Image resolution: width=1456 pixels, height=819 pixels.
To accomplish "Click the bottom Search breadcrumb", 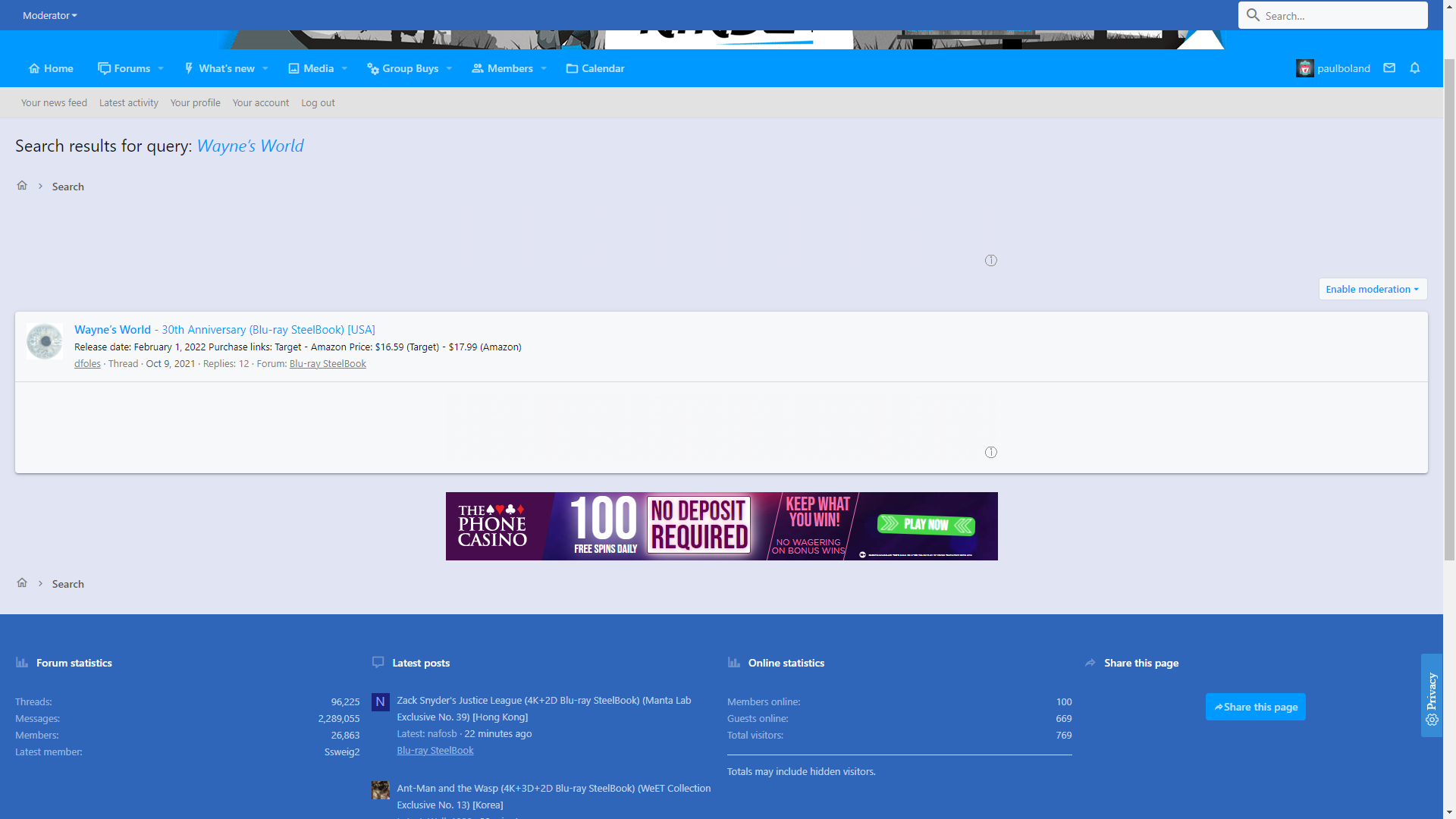I will (x=68, y=584).
